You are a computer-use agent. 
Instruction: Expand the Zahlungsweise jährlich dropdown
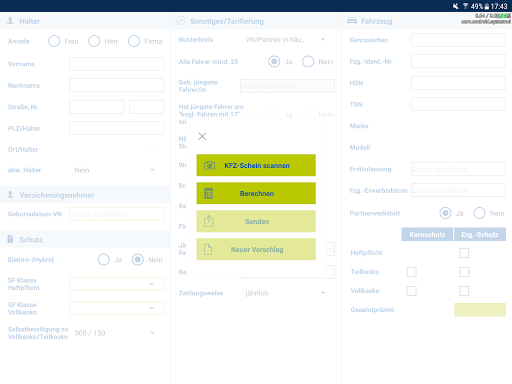point(285,293)
